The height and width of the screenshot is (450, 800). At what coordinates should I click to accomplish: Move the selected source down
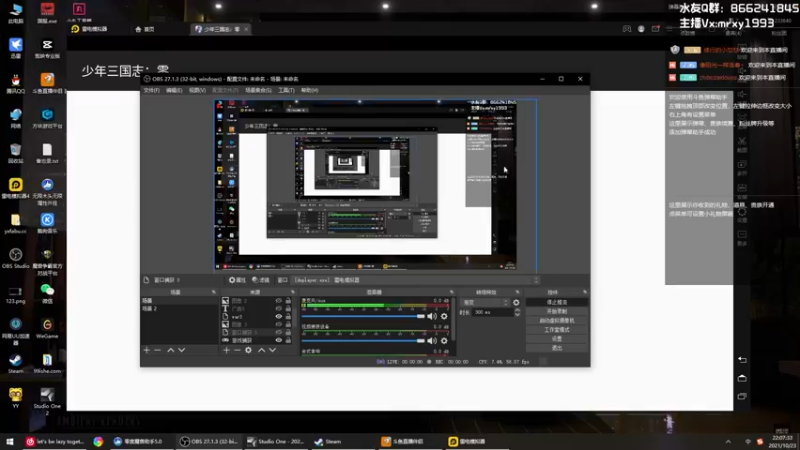272,350
